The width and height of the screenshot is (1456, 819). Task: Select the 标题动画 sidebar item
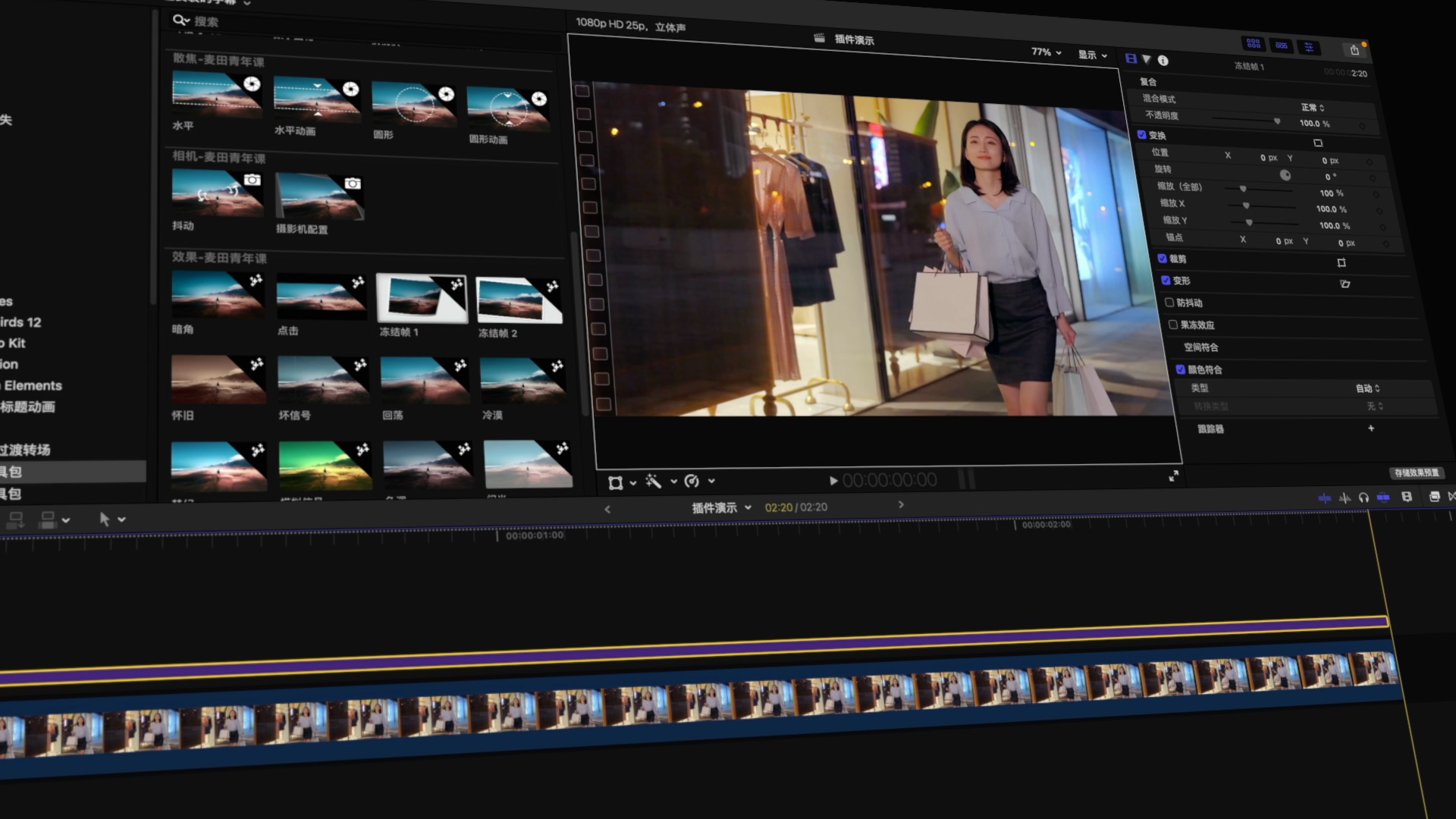pyautogui.click(x=28, y=406)
